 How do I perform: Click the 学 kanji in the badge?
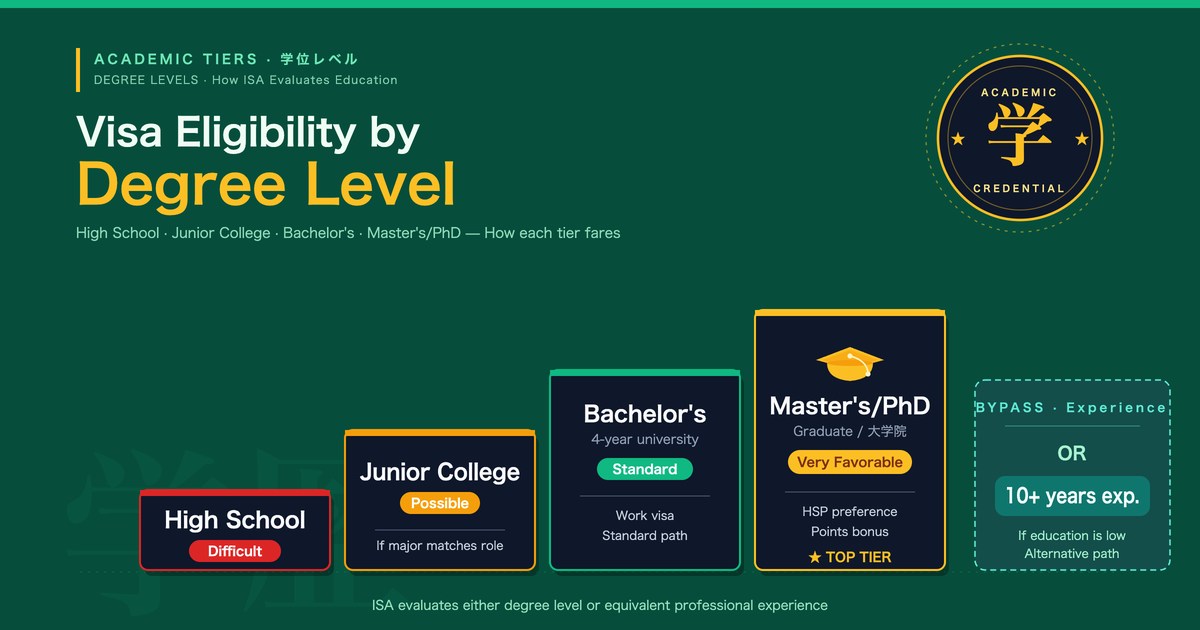click(x=1019, y=136)
